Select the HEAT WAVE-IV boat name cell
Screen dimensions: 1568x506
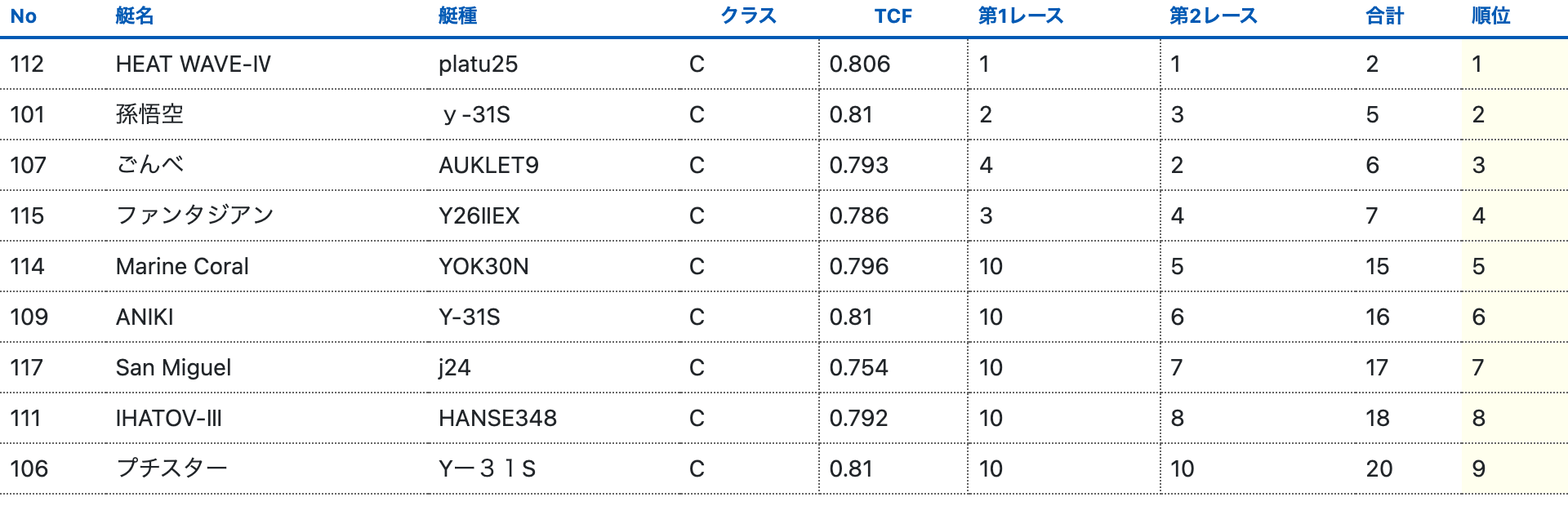click(x=194, y=64)
